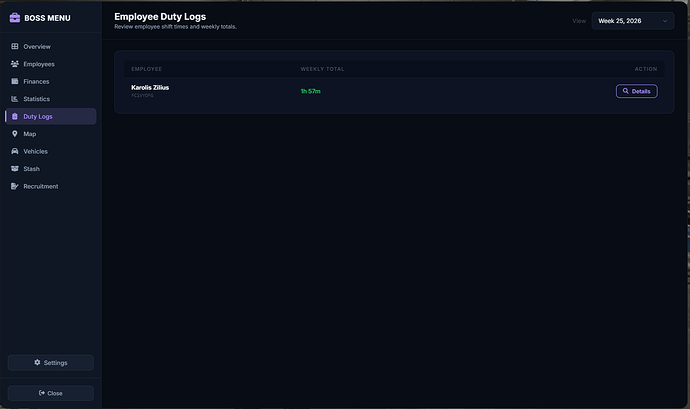Select the Finances icon in sidebar
Image resolution: width=690 pixels, height=409 pixels.
pos(15,81)
